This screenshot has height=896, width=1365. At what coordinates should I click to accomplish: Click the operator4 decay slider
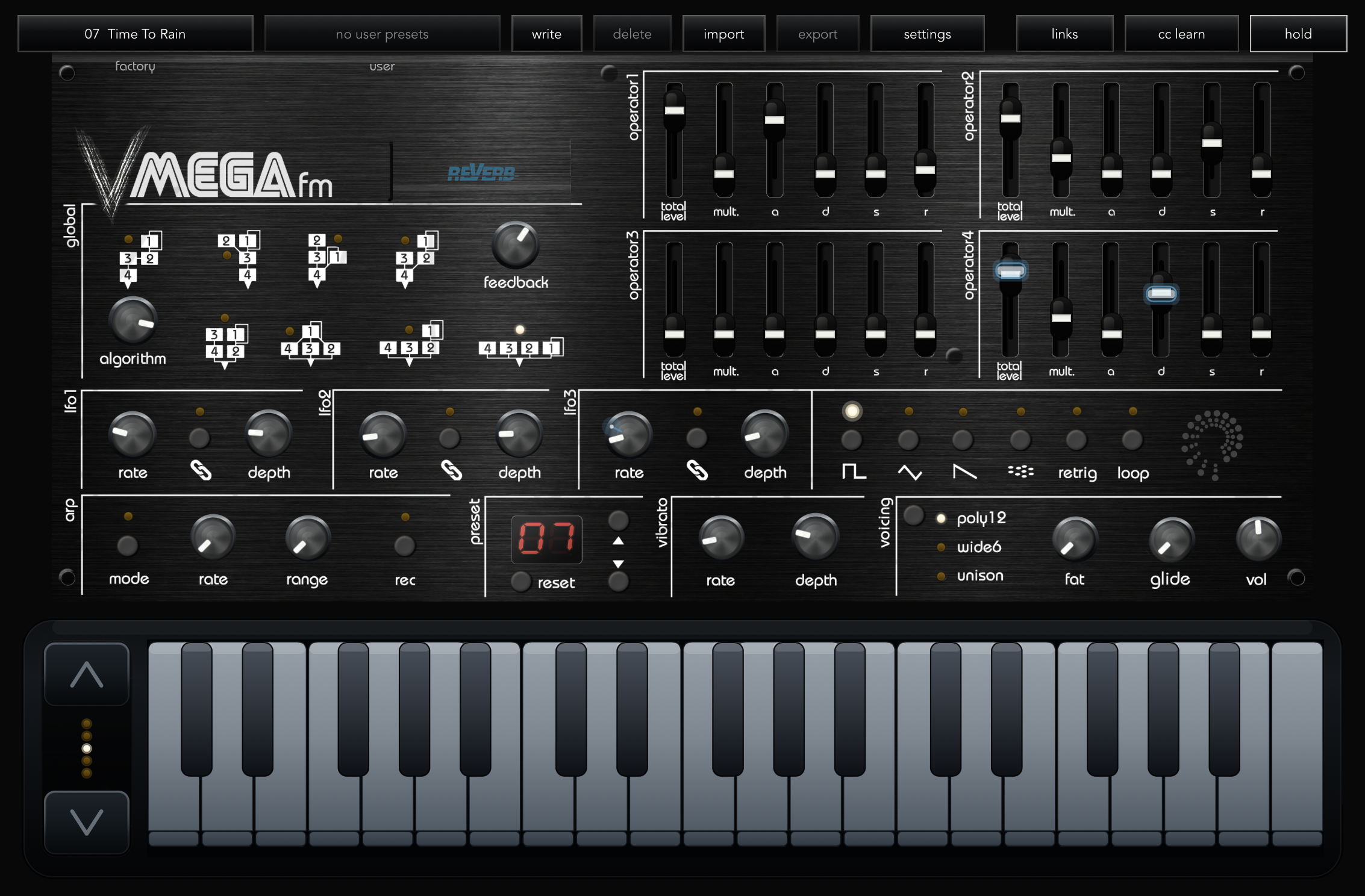point(1161,293)
